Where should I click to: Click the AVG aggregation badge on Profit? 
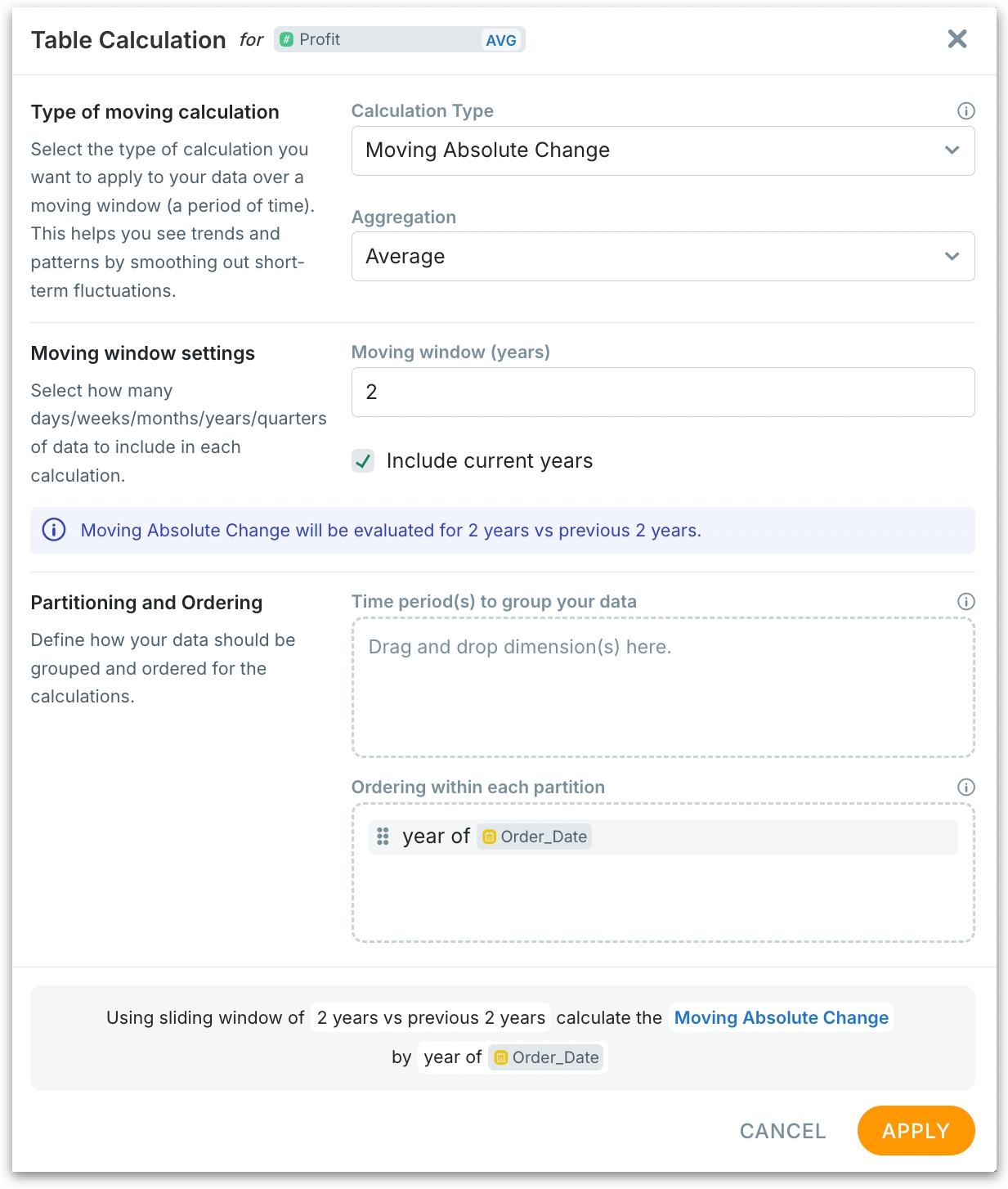pyautogui.click(x=500, y=40)
